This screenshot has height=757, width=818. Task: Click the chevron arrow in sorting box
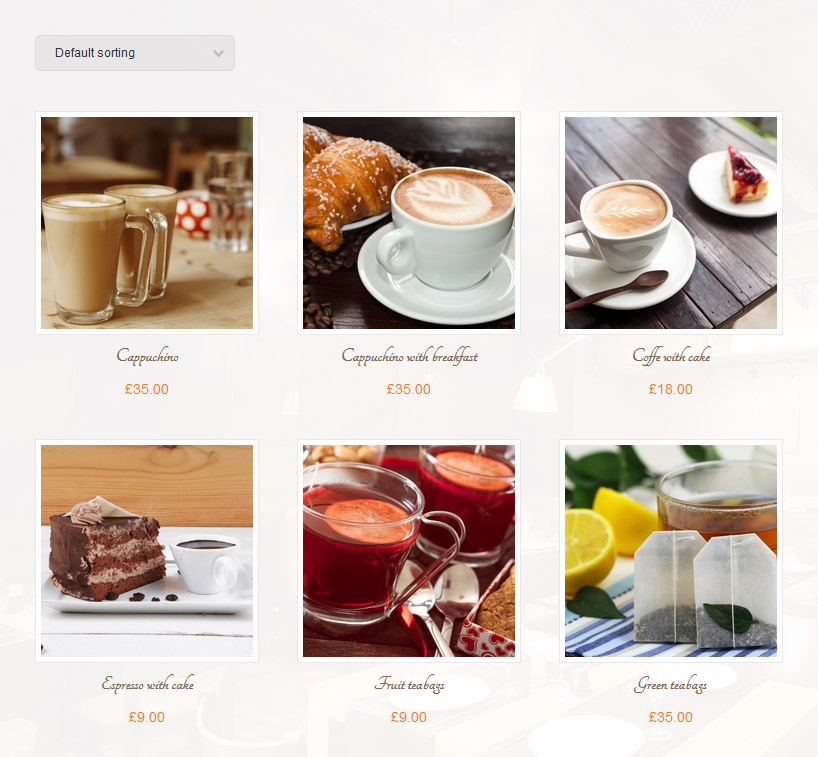click(219, 53)
